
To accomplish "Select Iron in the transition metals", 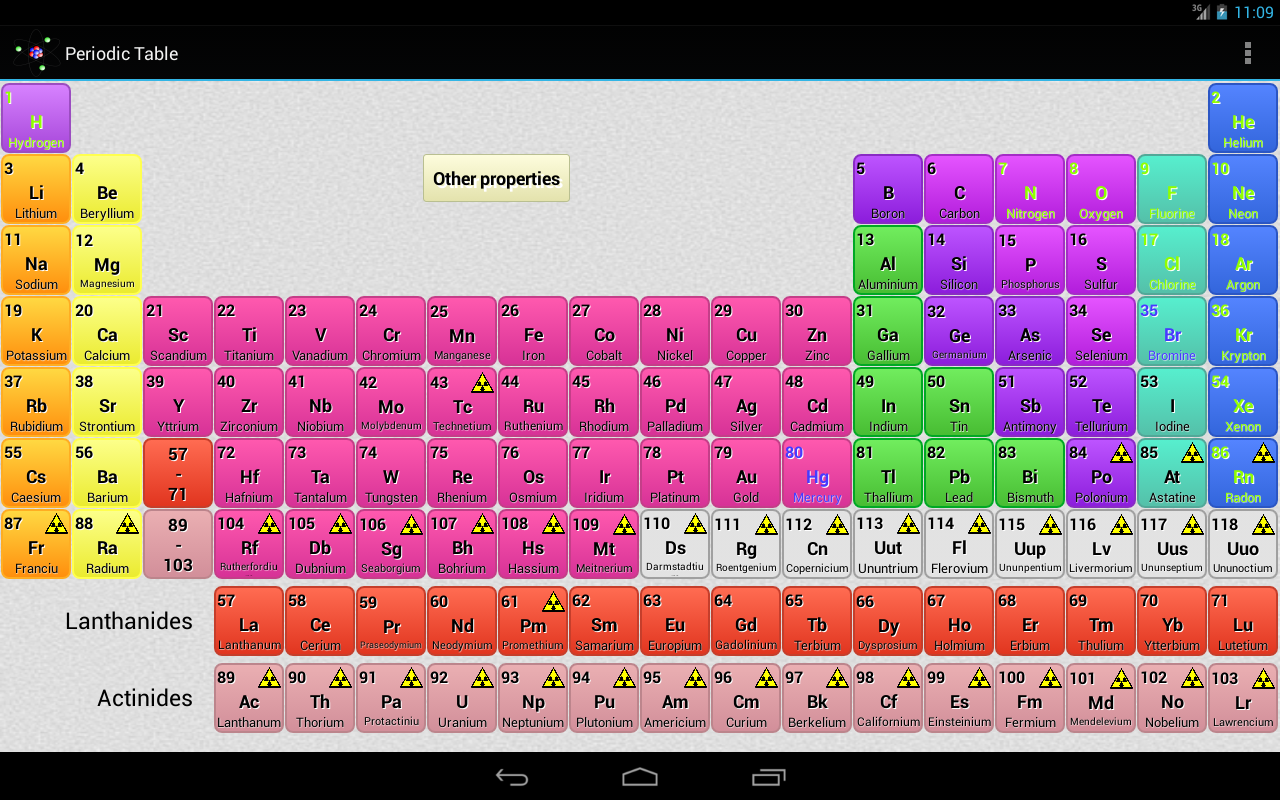I will [x=532, y=331].
